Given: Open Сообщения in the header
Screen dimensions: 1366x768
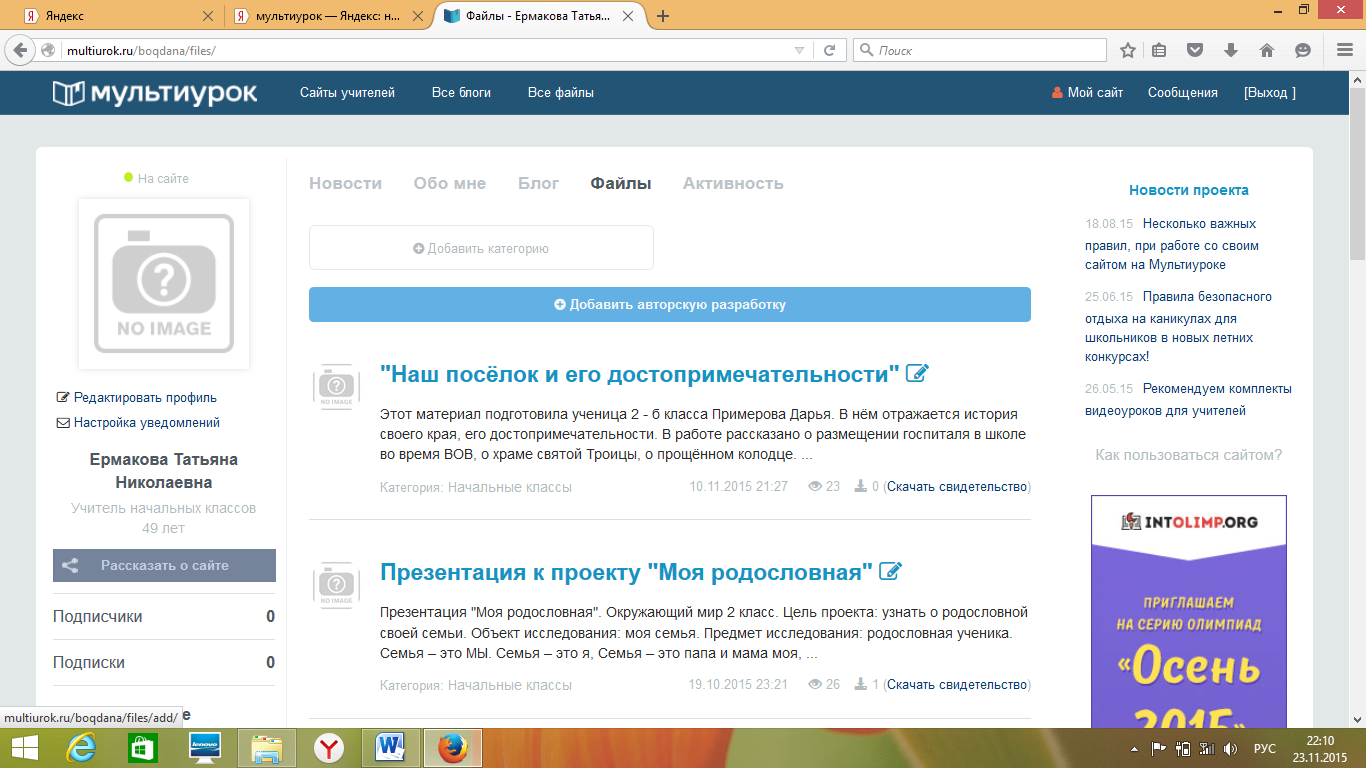Looking at the screenshot, I should click(1183, 93).
